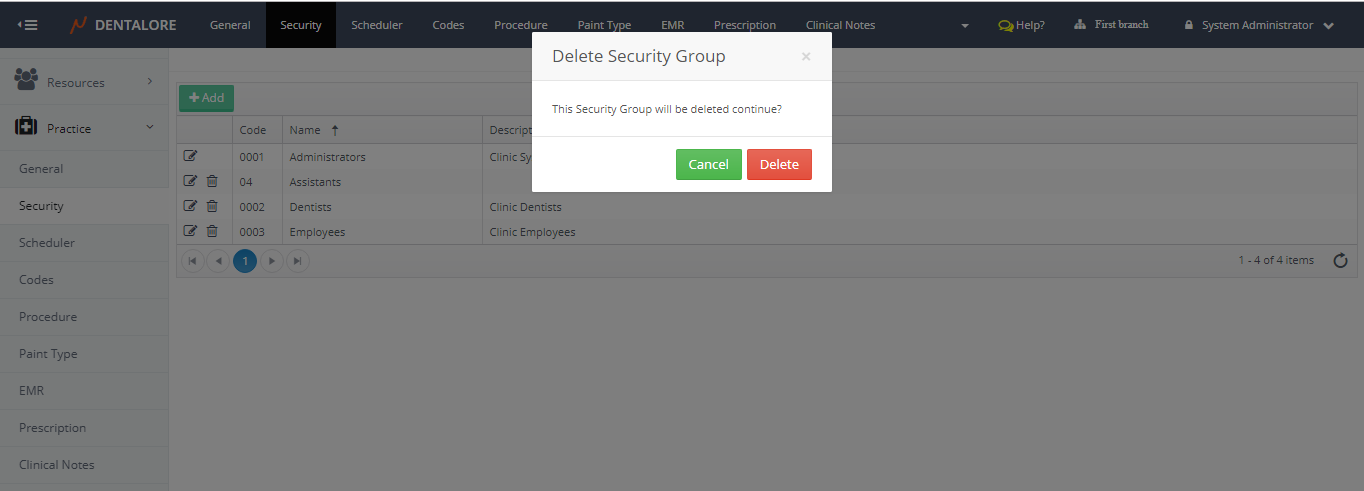Open the Help link in header
The image size is (1364, 491).
pos(1021,25)
